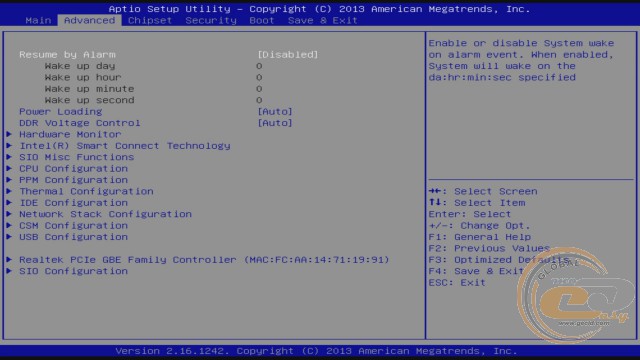Click the Wake up minute label

tap(89, 89)
